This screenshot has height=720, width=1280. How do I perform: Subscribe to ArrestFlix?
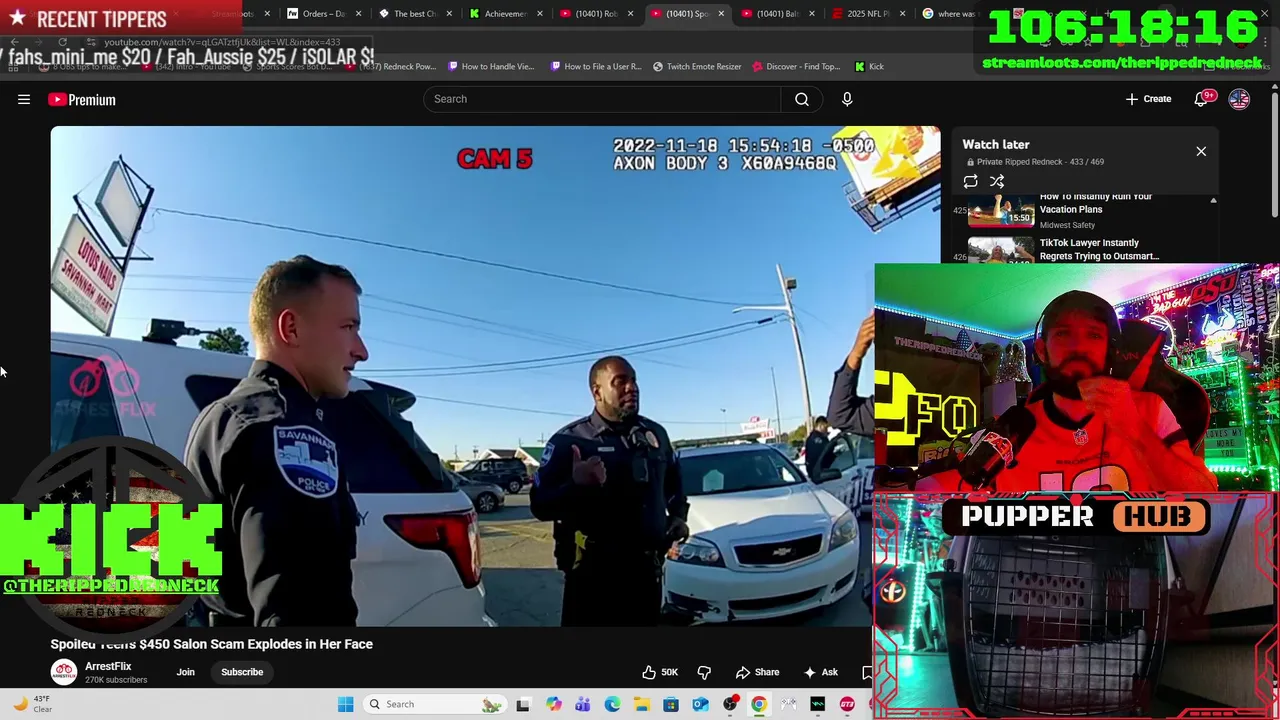pos(242,672)
